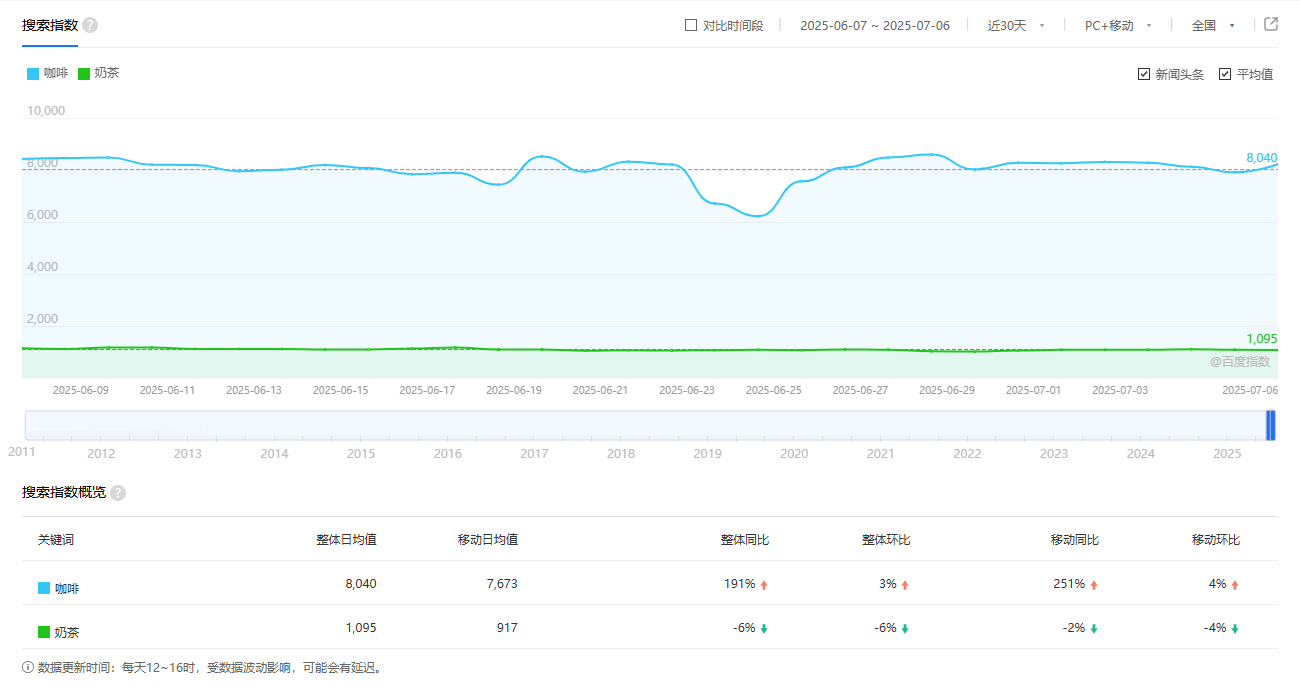
Task: Open the 近30天 time range dropdown
Action: tap(1016, 26)
